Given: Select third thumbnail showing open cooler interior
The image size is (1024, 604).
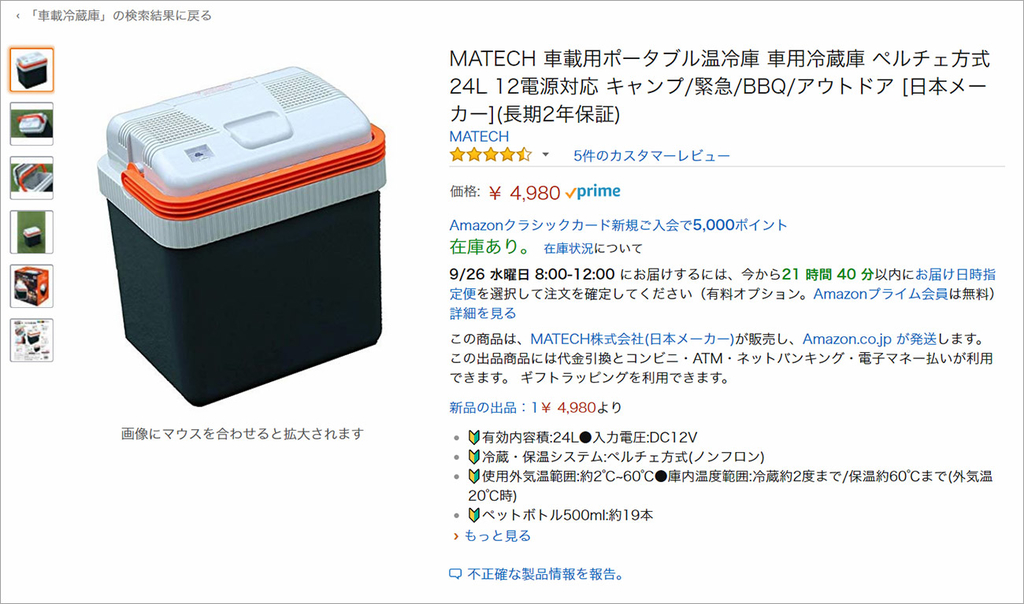Looking at the screenshot, I should pos(32,178).
